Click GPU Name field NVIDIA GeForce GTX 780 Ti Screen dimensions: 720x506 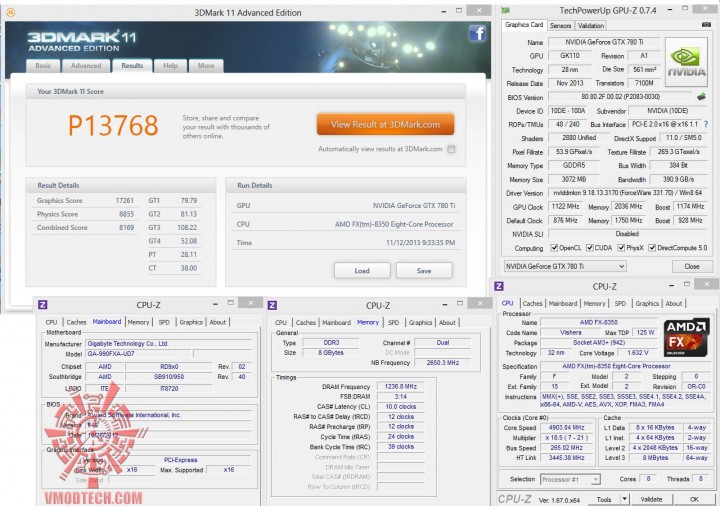point(604,42)
